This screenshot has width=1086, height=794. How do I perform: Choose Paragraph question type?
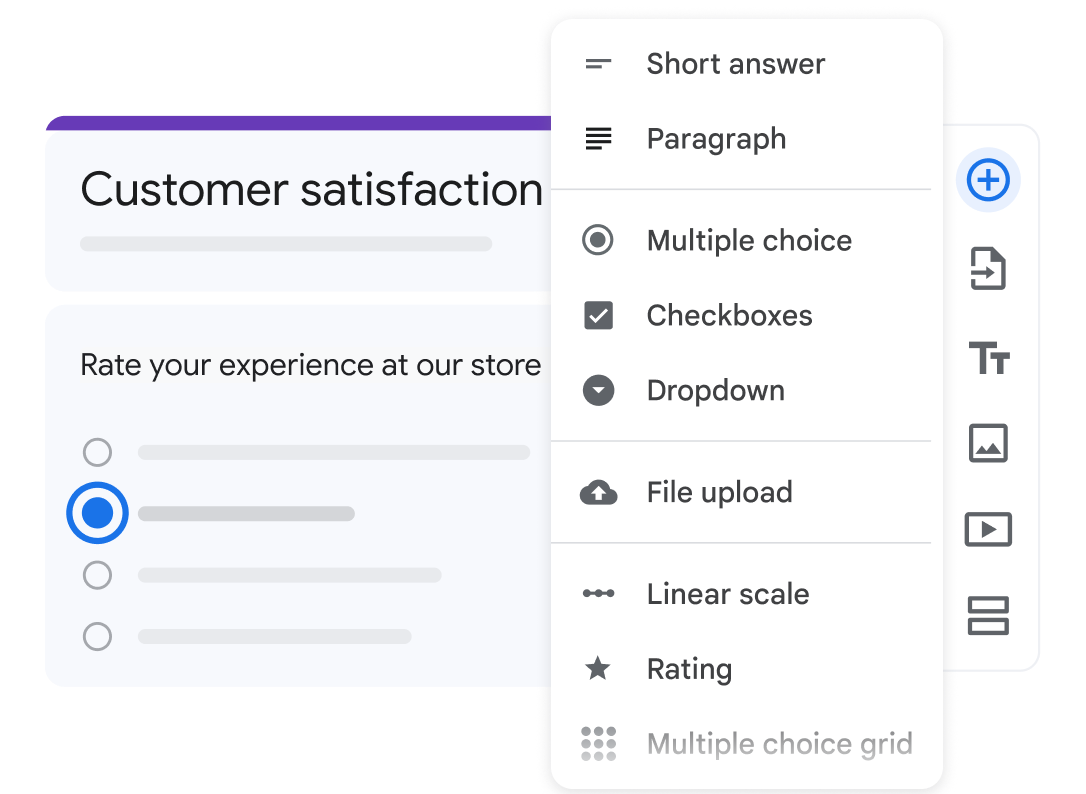click(x=716, y=139)
